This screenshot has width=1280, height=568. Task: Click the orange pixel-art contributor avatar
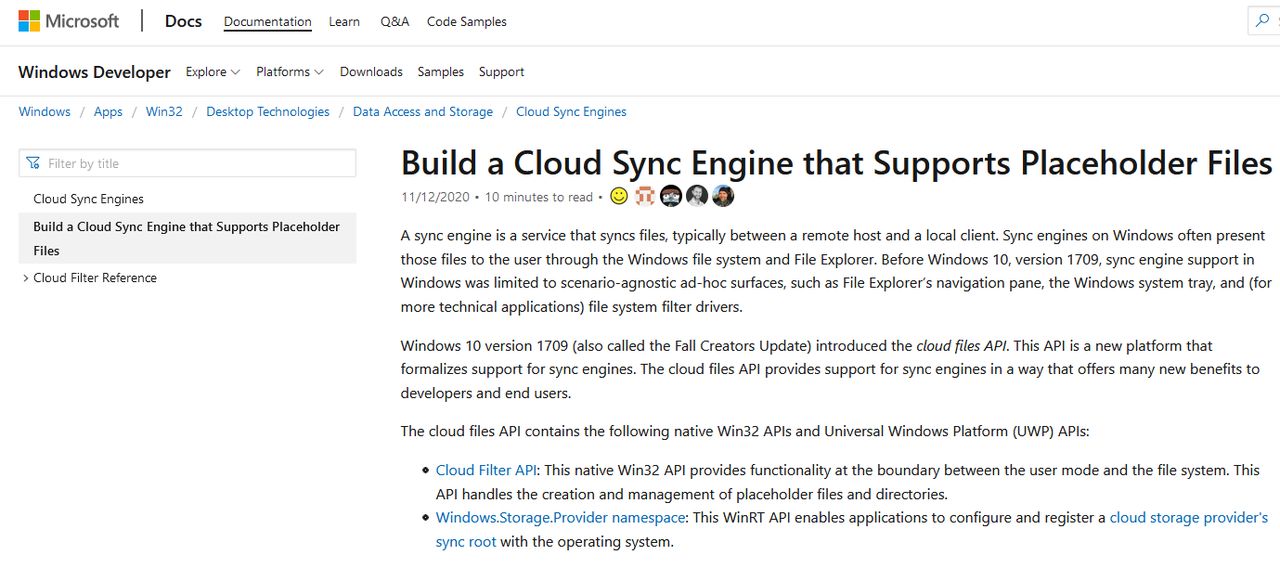645,196
